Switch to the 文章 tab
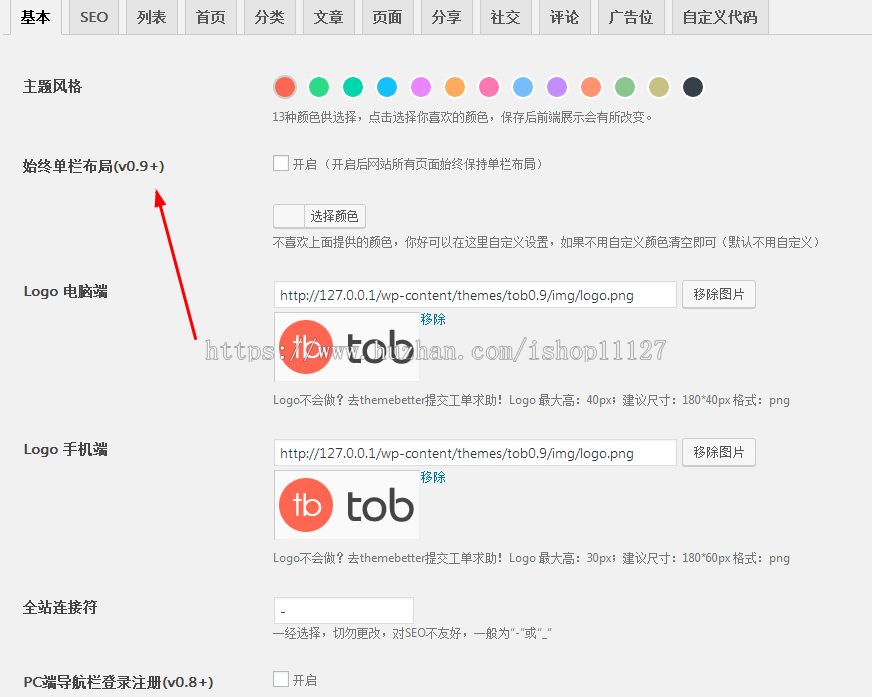This screenshot has height=697, width=872. click(x=329, y=17)
